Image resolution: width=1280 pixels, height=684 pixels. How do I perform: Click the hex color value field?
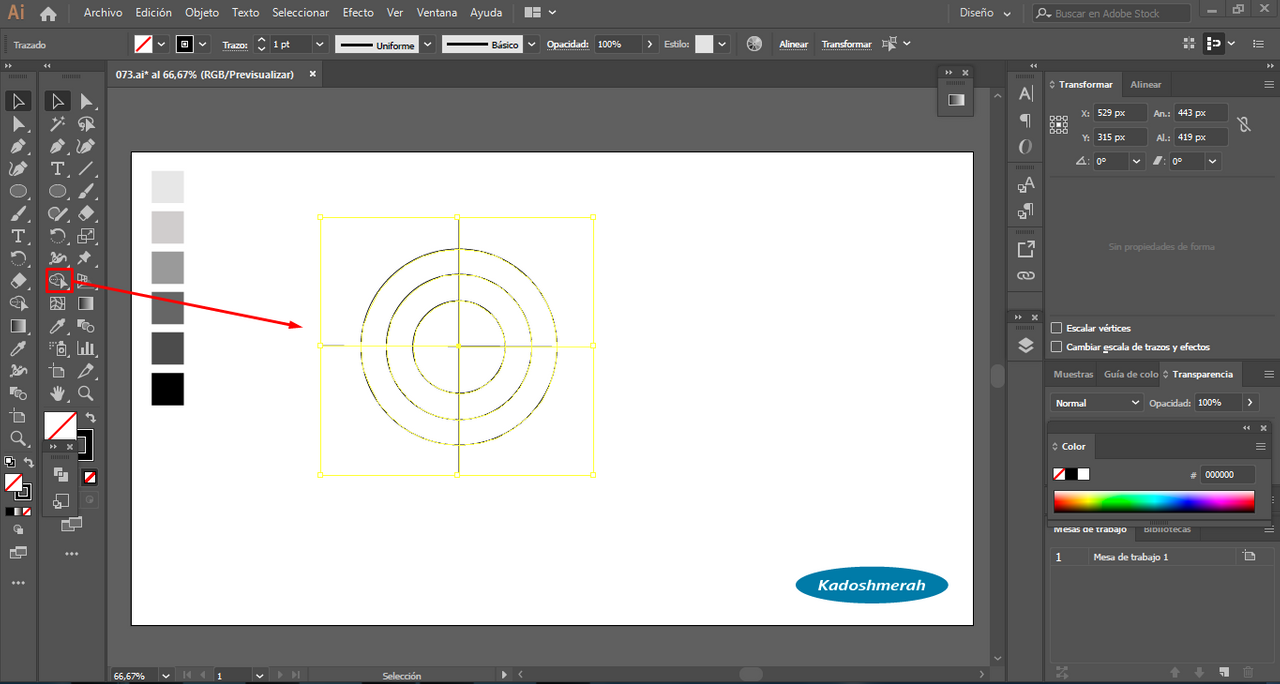[x=1227, y=475]
